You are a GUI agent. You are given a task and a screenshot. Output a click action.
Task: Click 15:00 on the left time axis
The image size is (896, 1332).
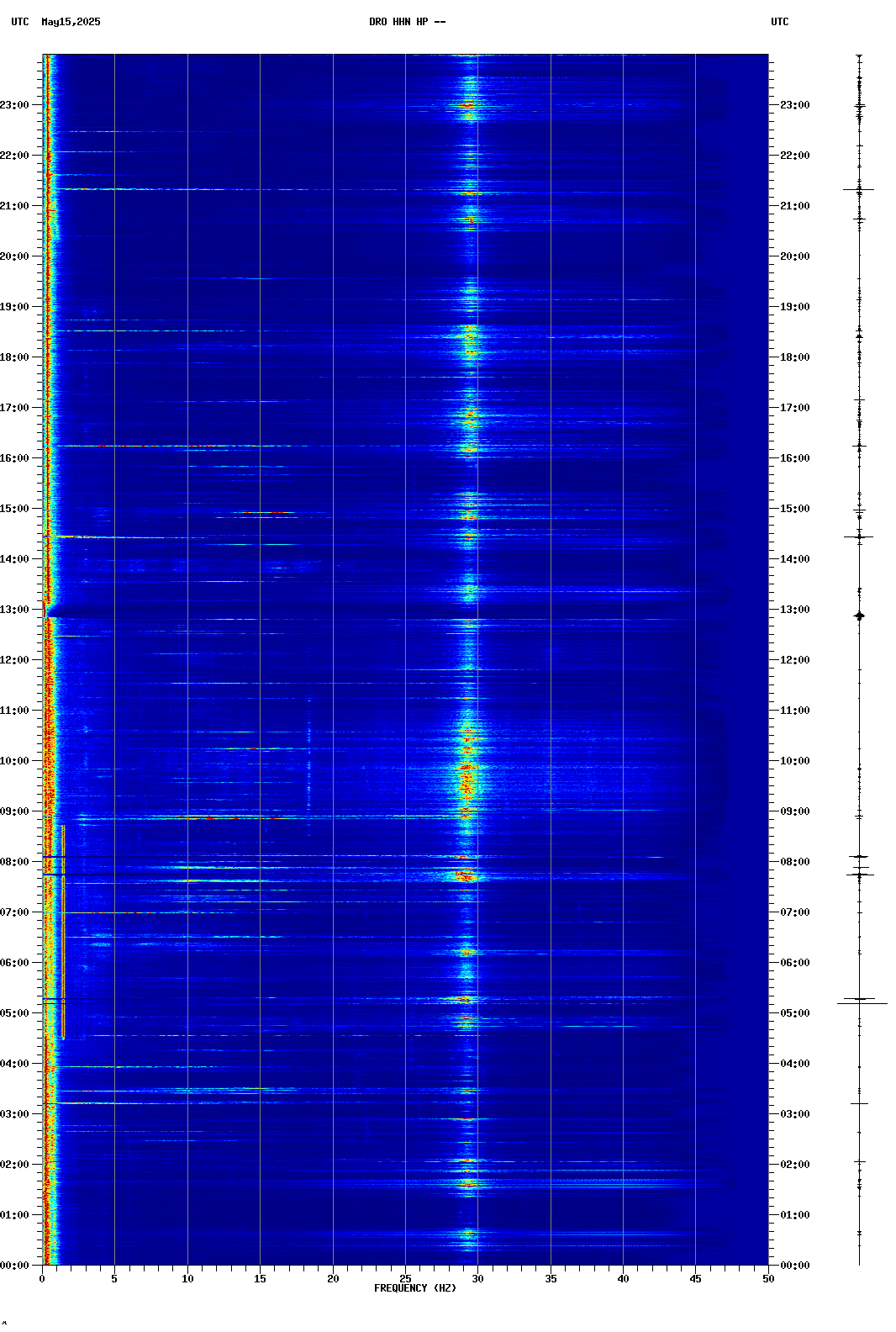point(14,509)
